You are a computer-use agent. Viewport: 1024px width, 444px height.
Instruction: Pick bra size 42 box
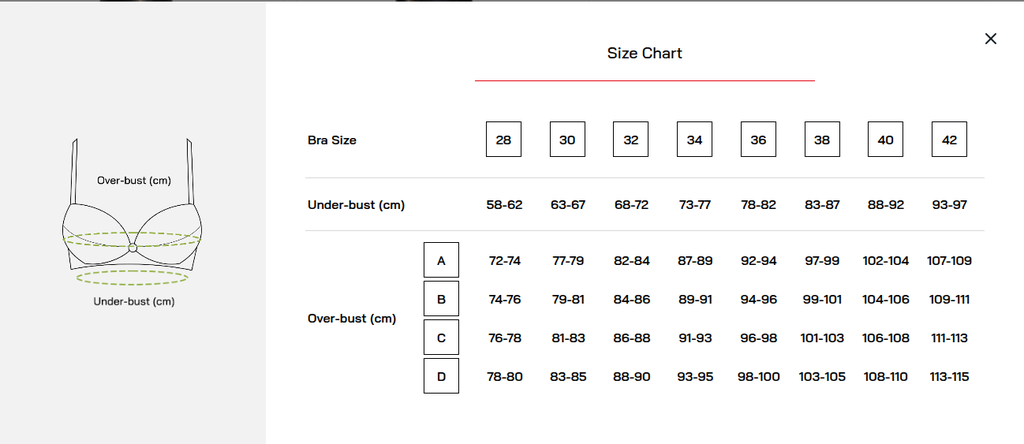tap(949, 139)
